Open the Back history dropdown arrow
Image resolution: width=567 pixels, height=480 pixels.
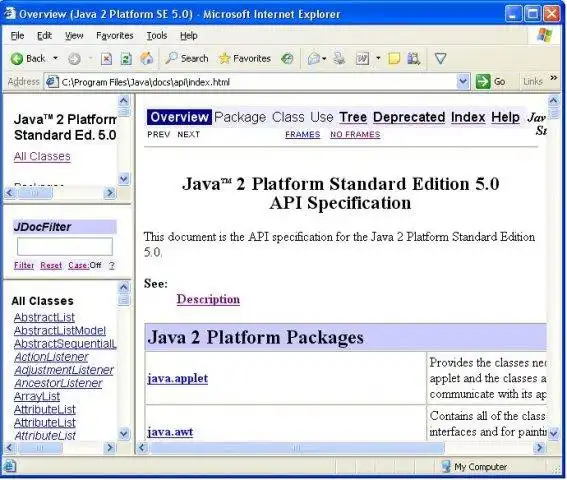pyautogui.click(x=55, y=58)
